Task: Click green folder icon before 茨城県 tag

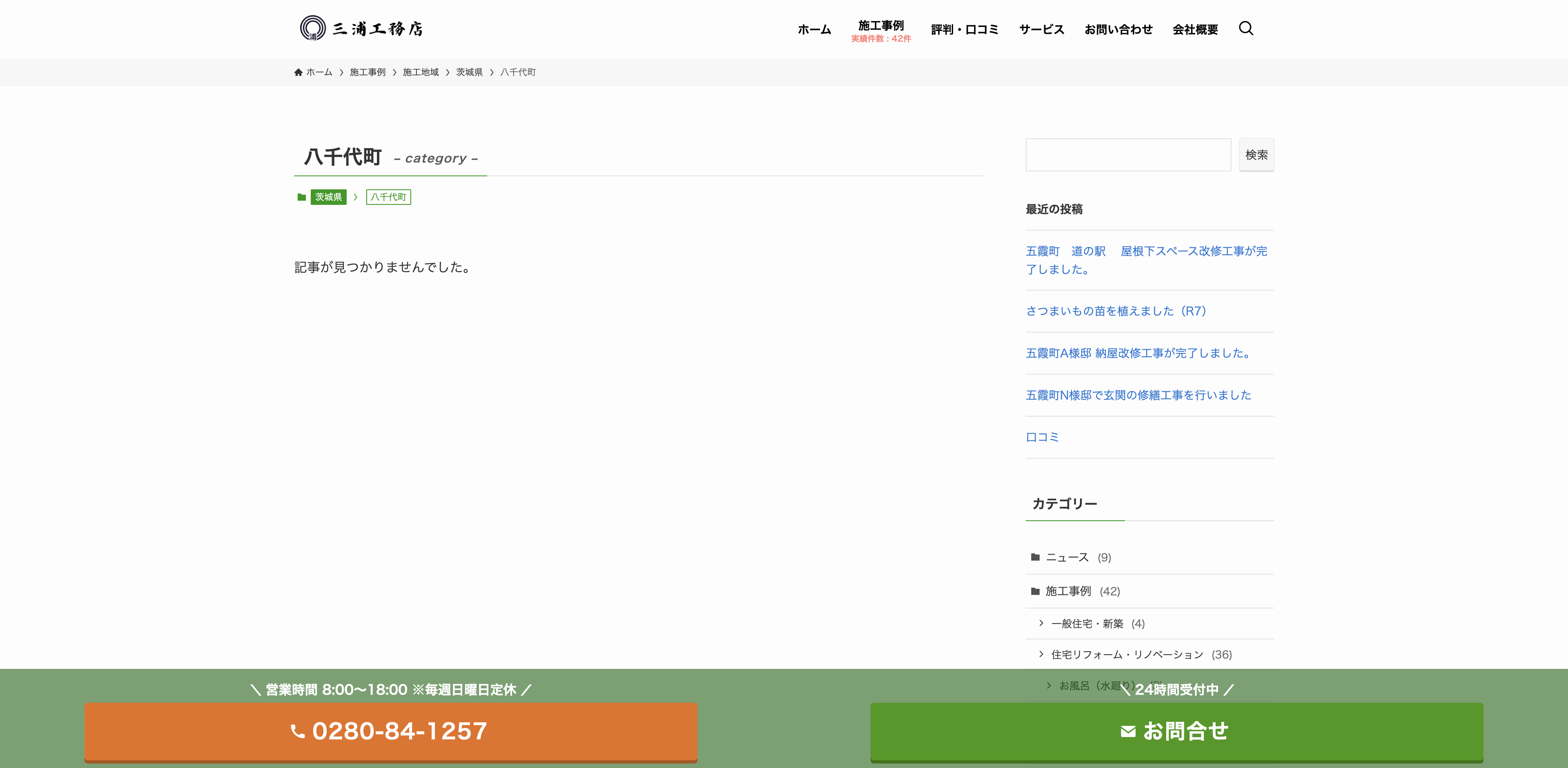Action: [x=301, y=197]
